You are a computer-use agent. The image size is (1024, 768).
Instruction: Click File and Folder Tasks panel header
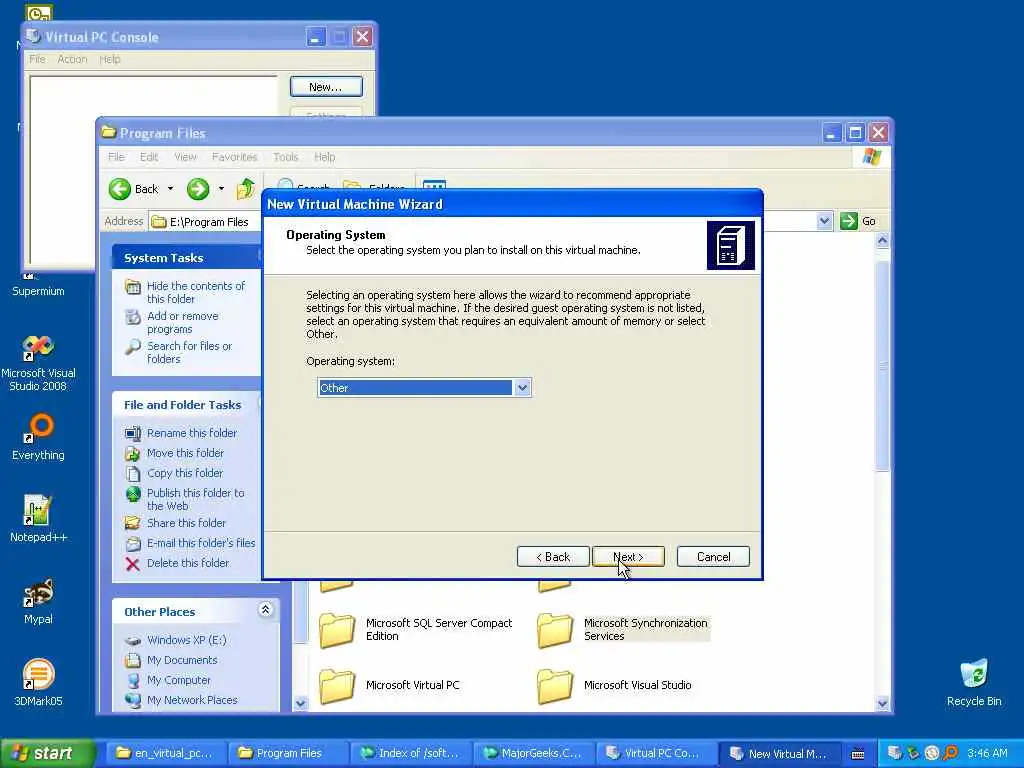[187, 405]
